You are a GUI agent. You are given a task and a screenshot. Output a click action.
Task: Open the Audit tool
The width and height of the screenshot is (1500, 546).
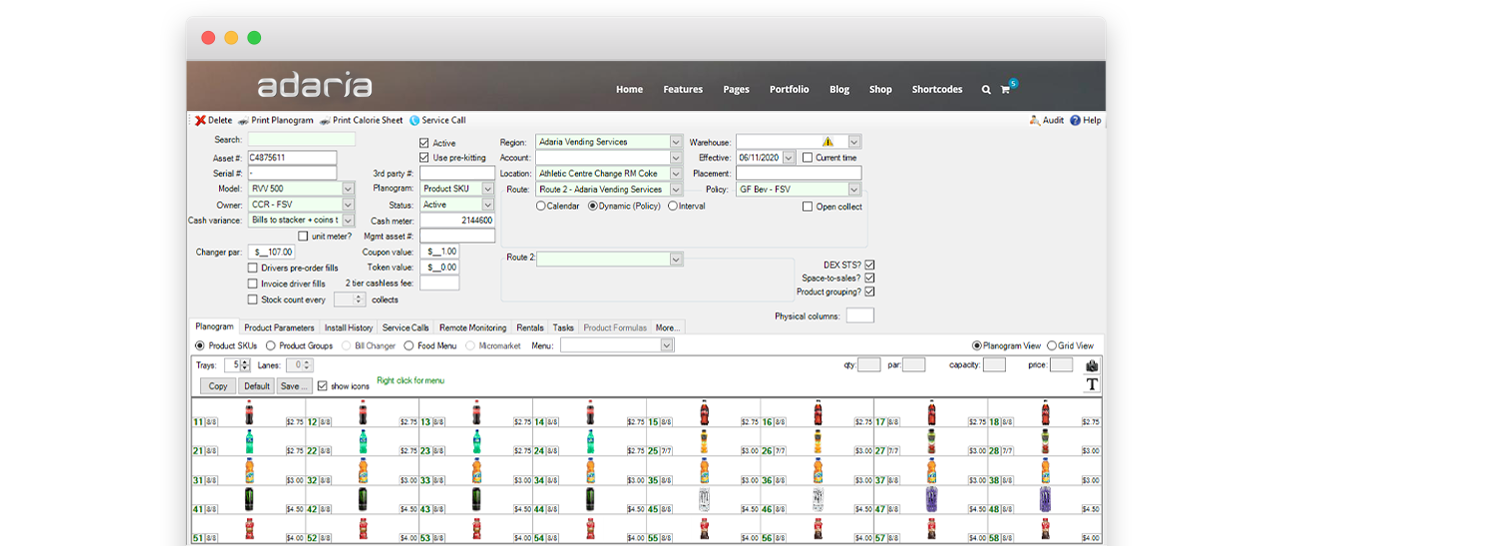[1034, 120]
